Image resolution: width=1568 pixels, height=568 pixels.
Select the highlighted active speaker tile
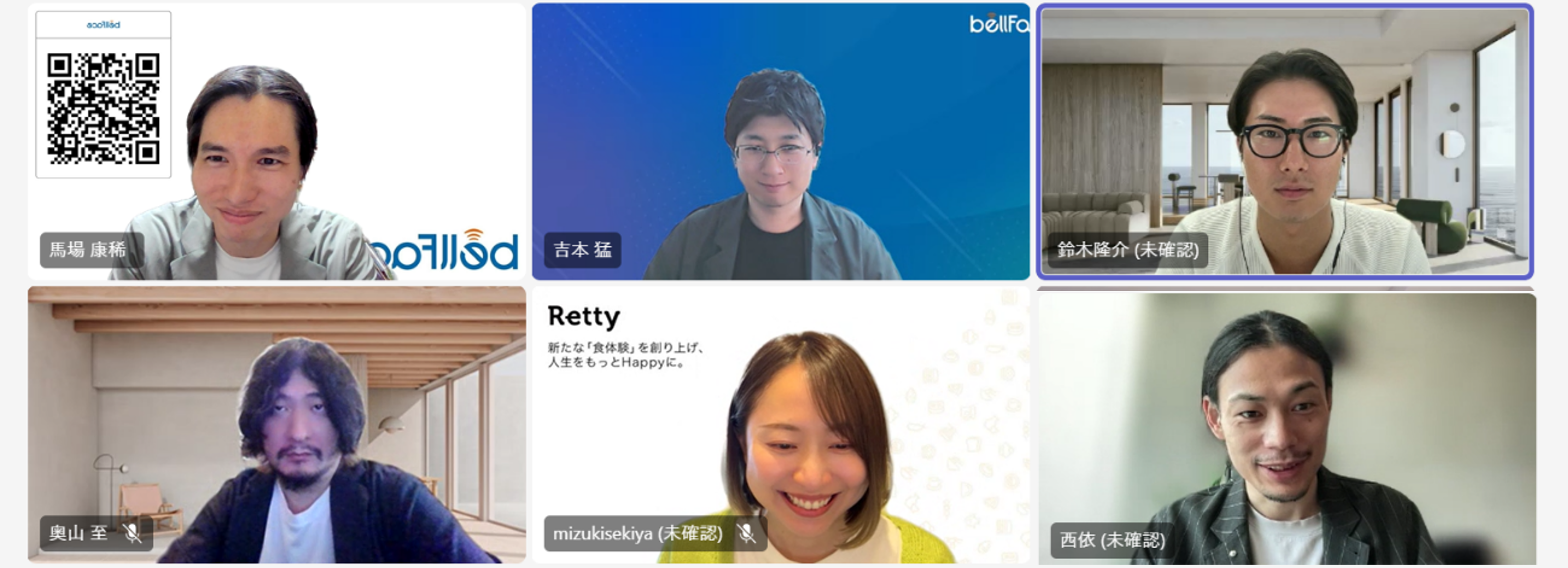point(1285,142)
